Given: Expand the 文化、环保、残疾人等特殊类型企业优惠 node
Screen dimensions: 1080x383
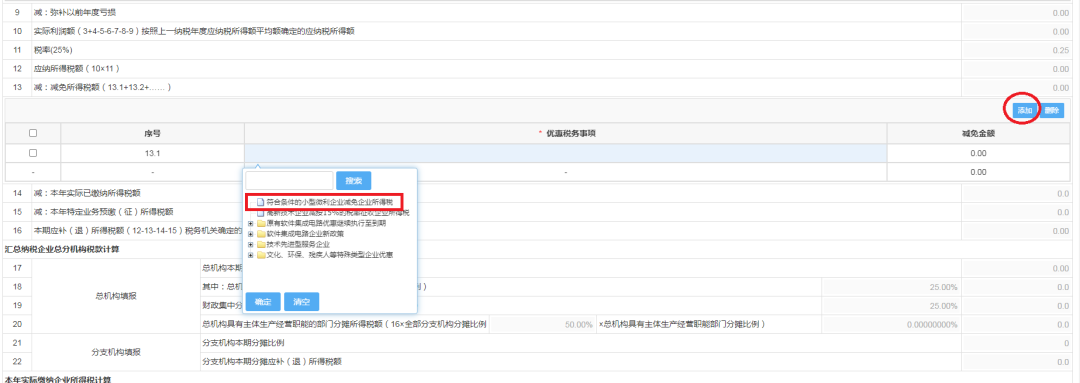Looking at the screenshot, I should (x=251, y=255).
